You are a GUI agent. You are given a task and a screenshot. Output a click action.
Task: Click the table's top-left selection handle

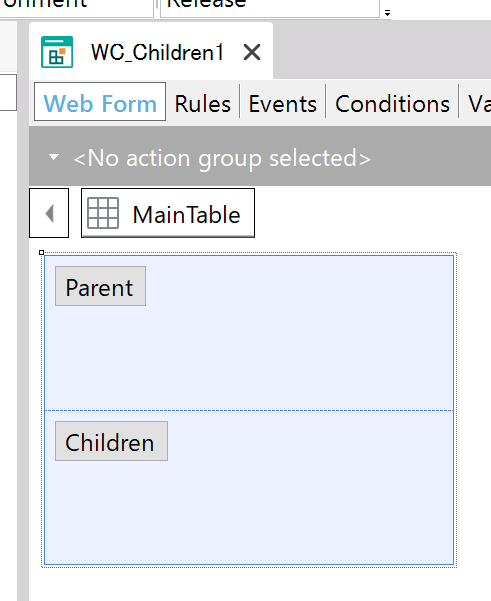point(41,252)
